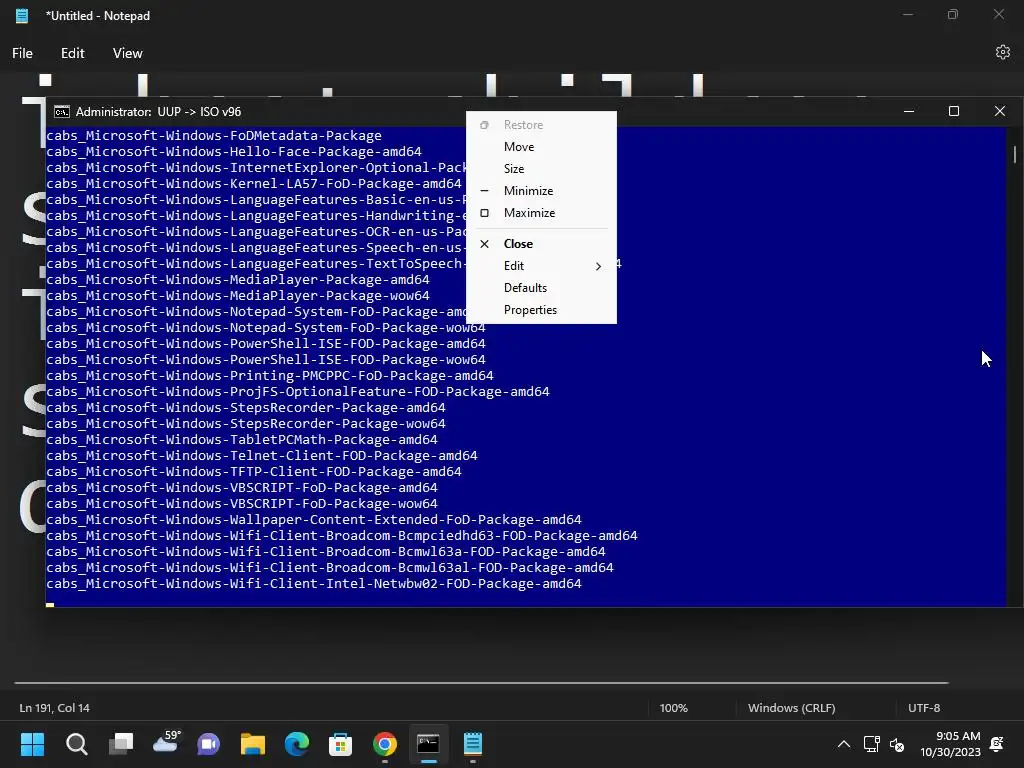
Task: Open the Notepad Edit menu
Action: [x=72, y=53]
